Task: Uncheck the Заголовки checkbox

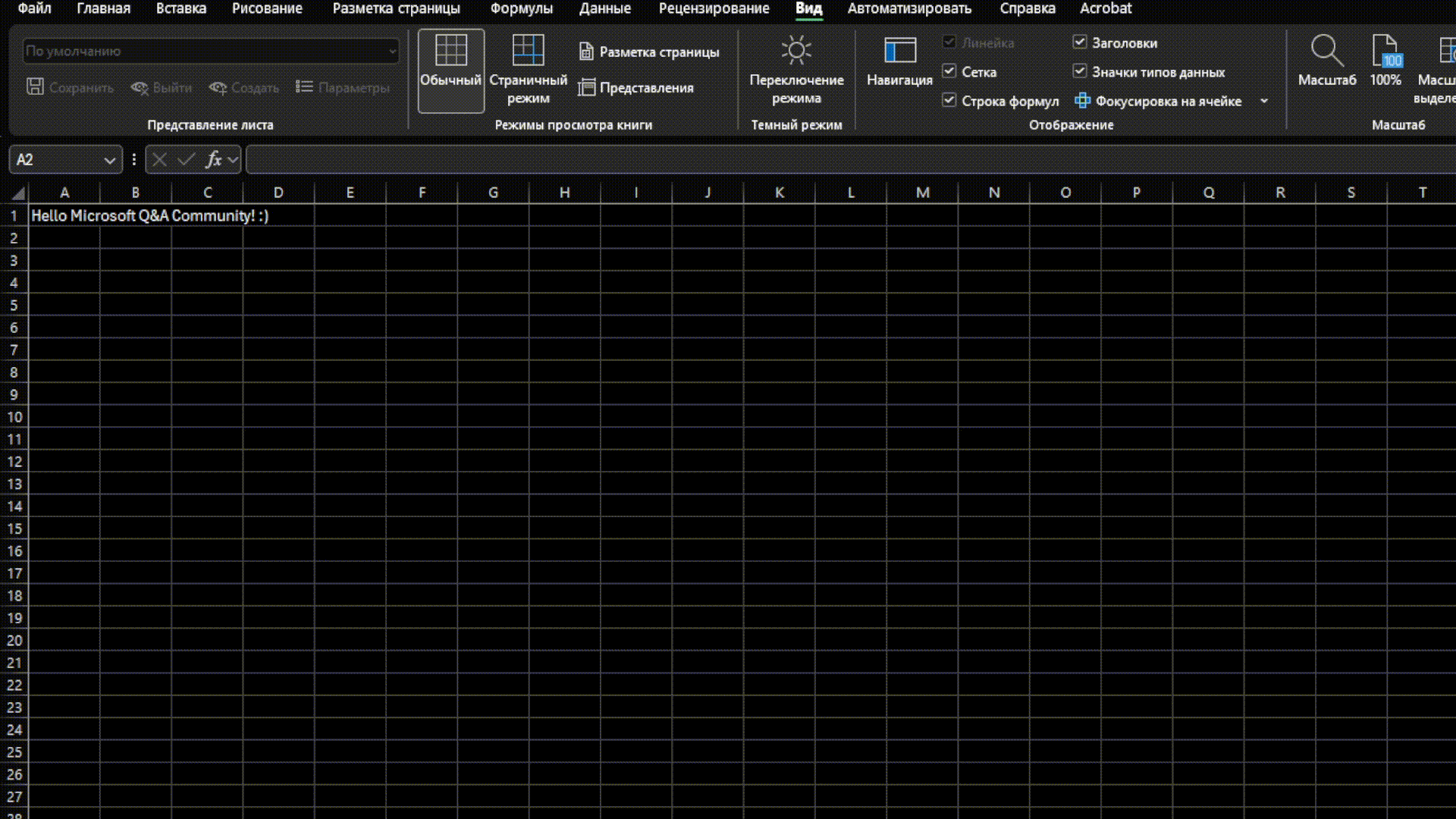Action: (1080, 42)
